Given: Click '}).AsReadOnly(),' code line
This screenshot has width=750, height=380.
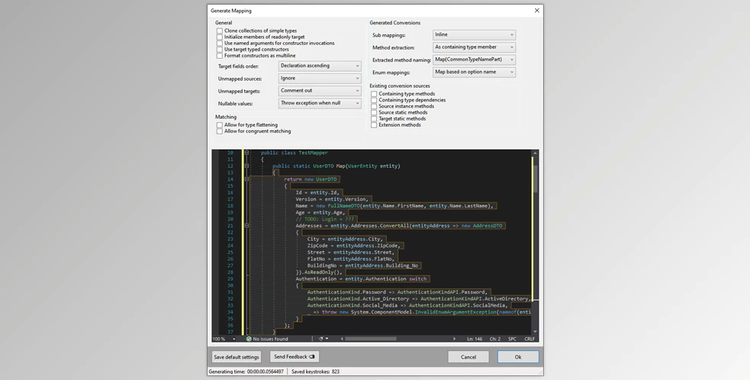Looking at the screenshot, I should tap(319, 272).
